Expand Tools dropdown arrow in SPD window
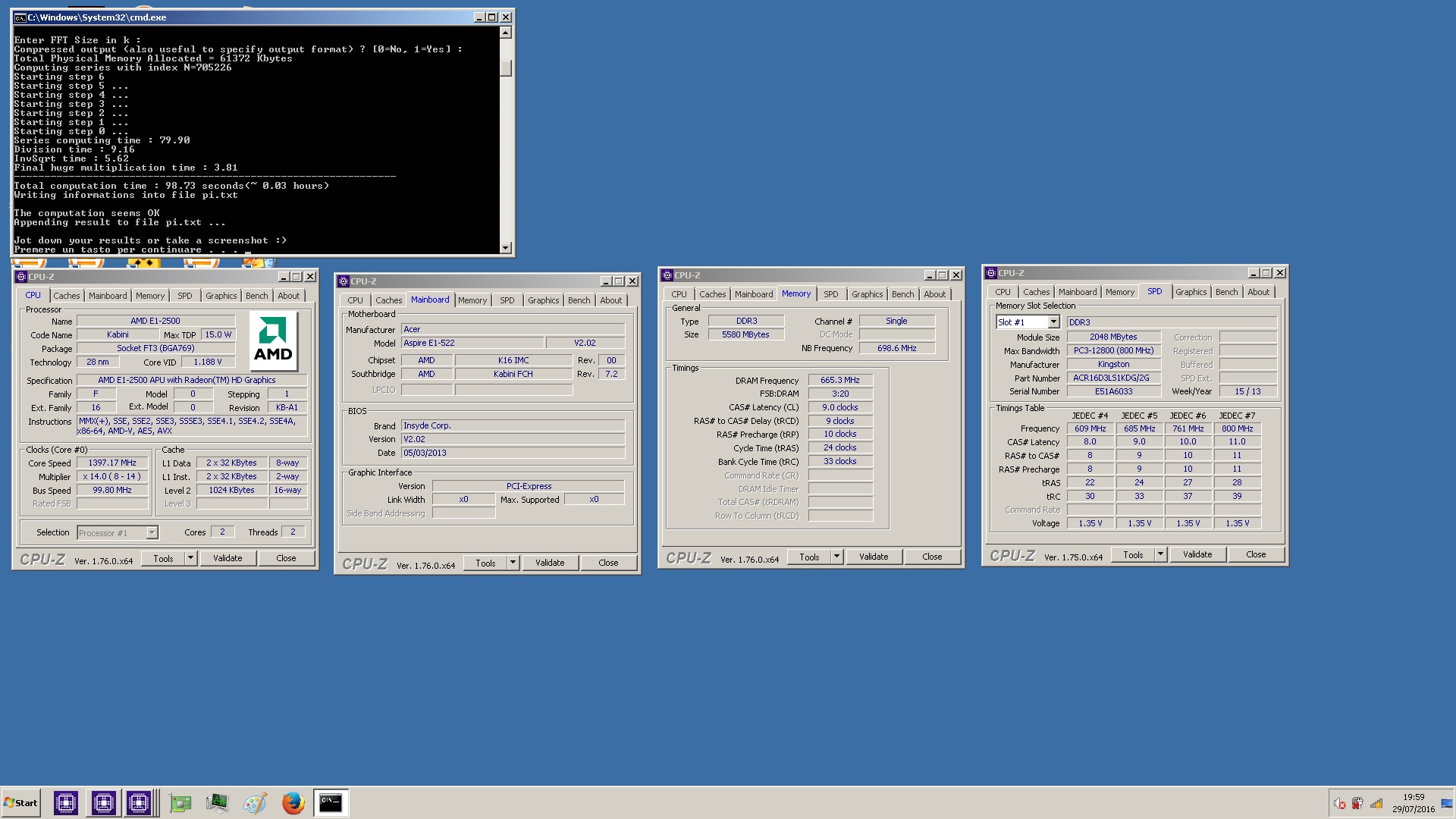1456x819 pixels. coord(1160,554)
